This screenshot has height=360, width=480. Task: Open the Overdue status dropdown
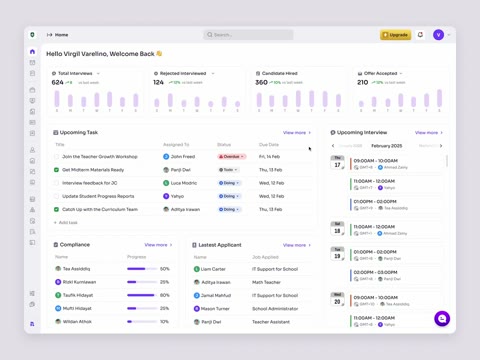point(232,156)
